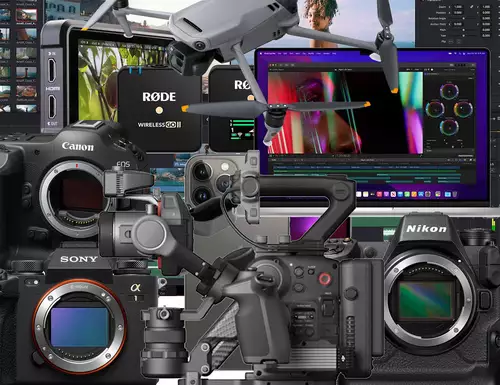Click the red record button on cinema camera

[x=324, y=279]
